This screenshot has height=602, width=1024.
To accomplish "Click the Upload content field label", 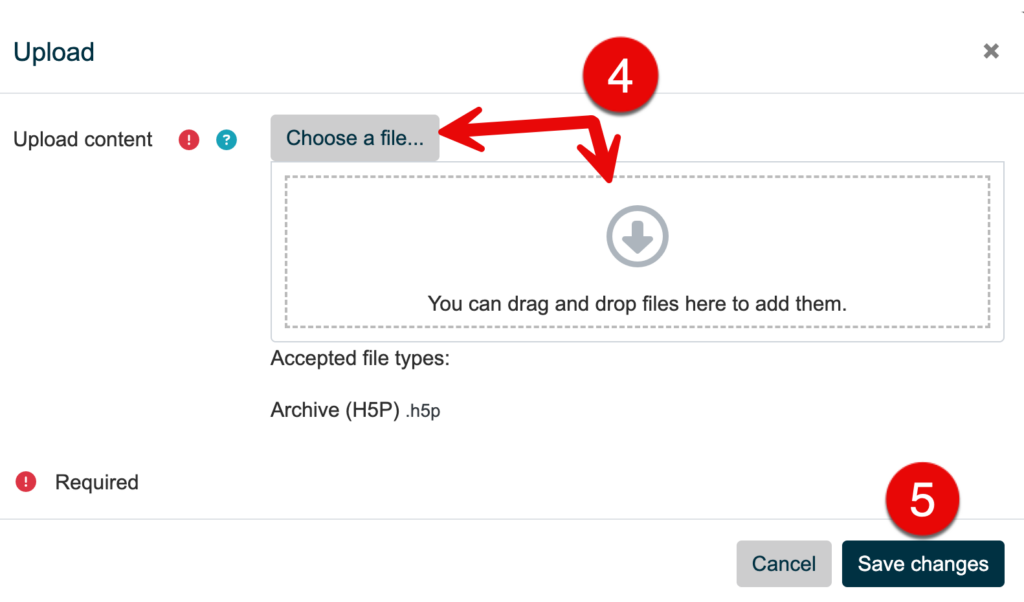I will tap(83, 139).
